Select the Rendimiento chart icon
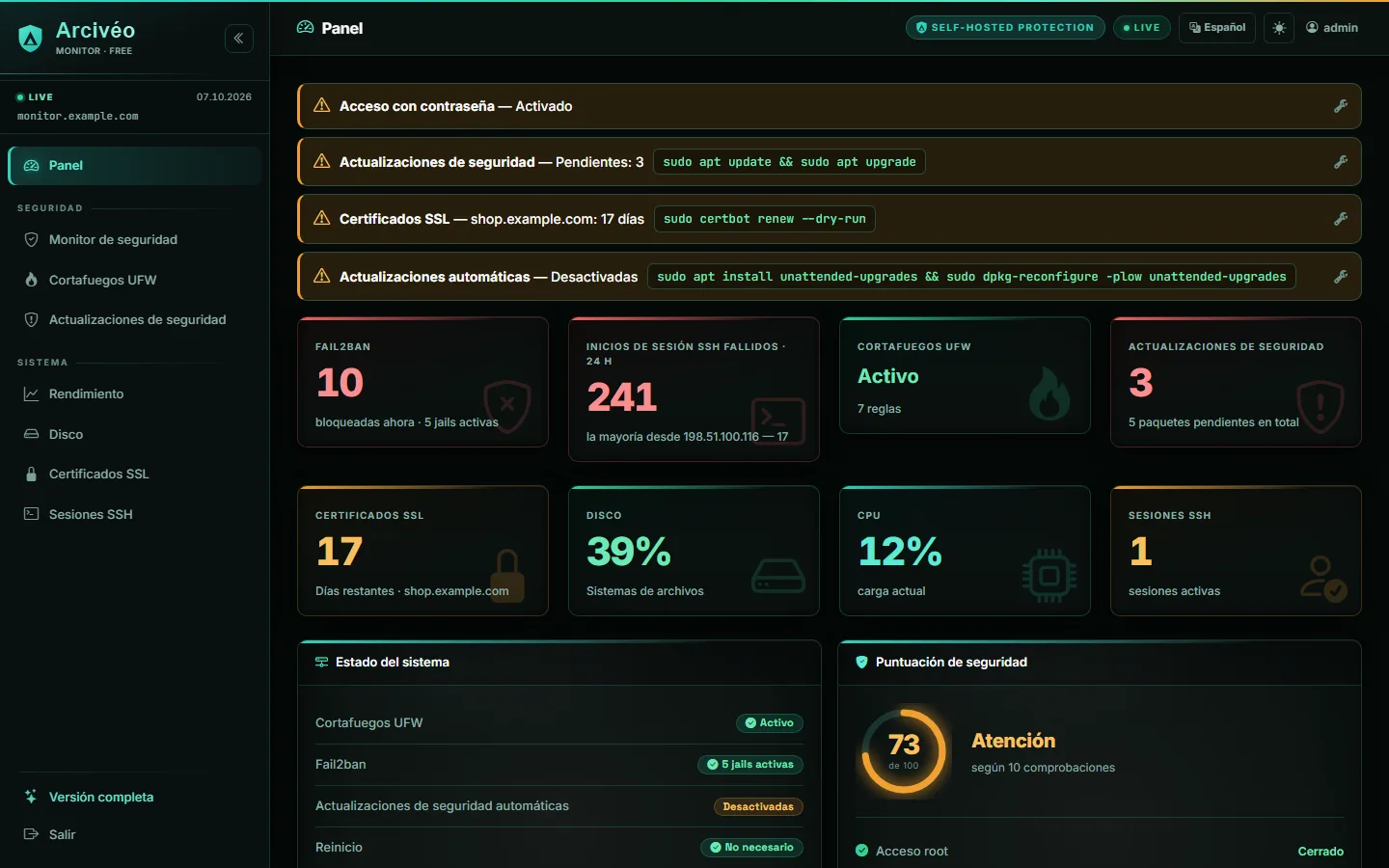The image size is (1389, 868). pos(31,393)
